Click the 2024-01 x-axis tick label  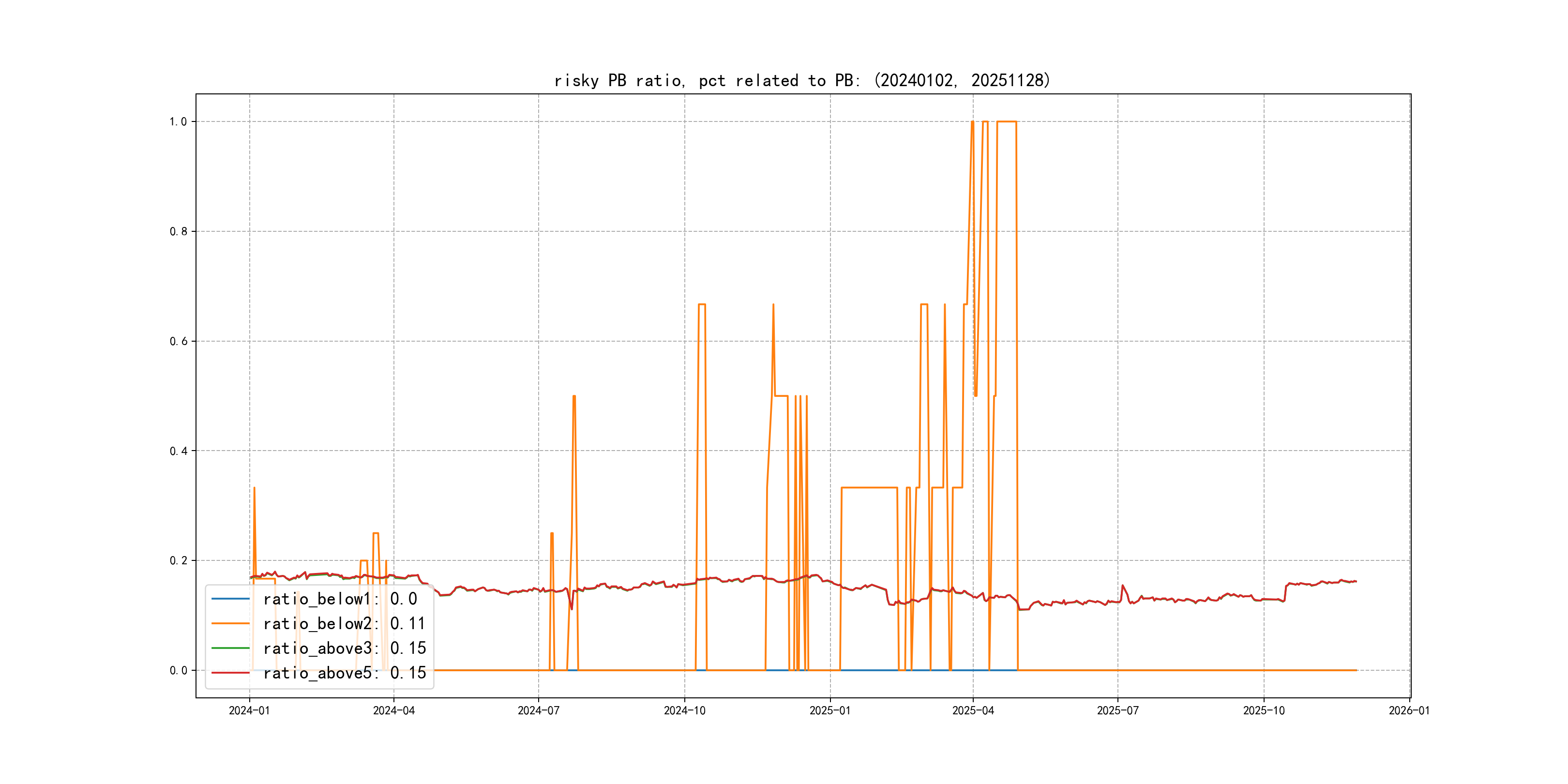pyautogui.click(x=249, y=710)
